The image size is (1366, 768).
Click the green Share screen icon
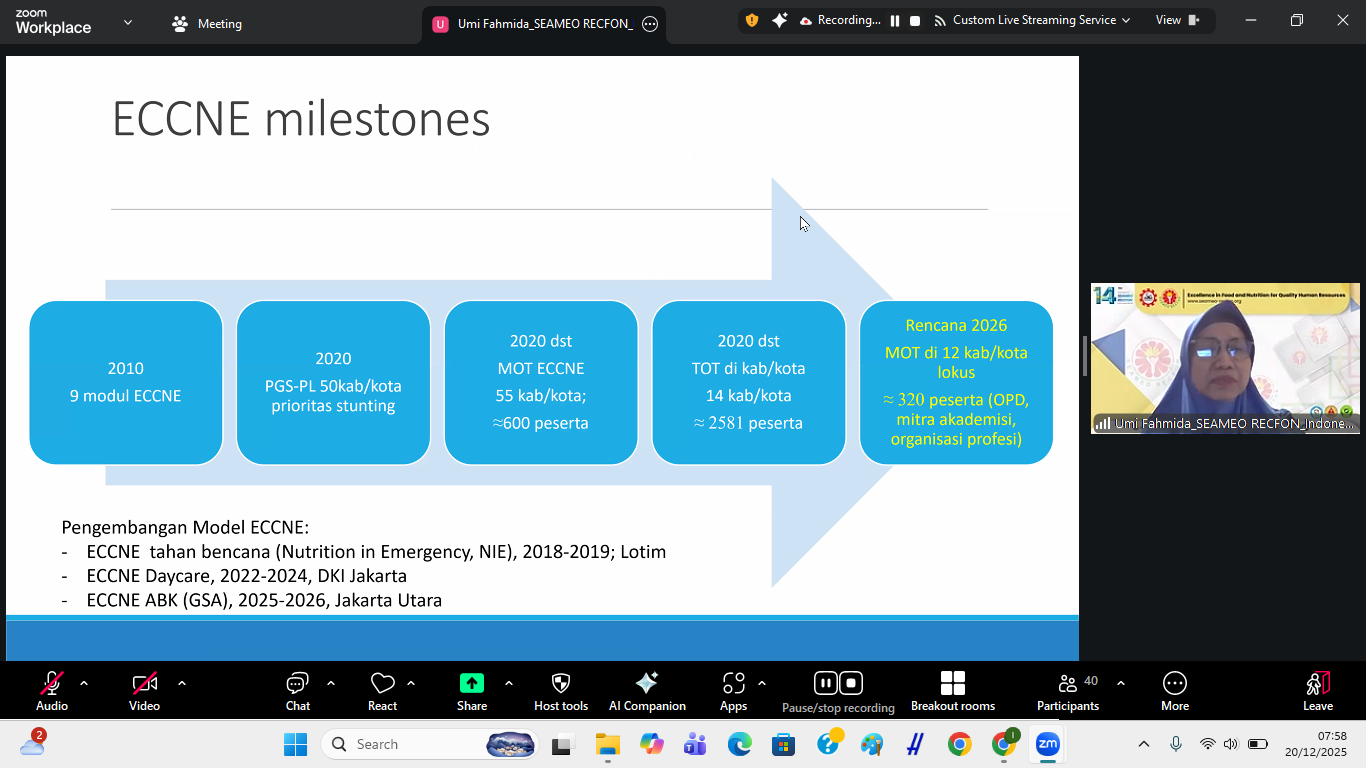[x=471, y=683]
